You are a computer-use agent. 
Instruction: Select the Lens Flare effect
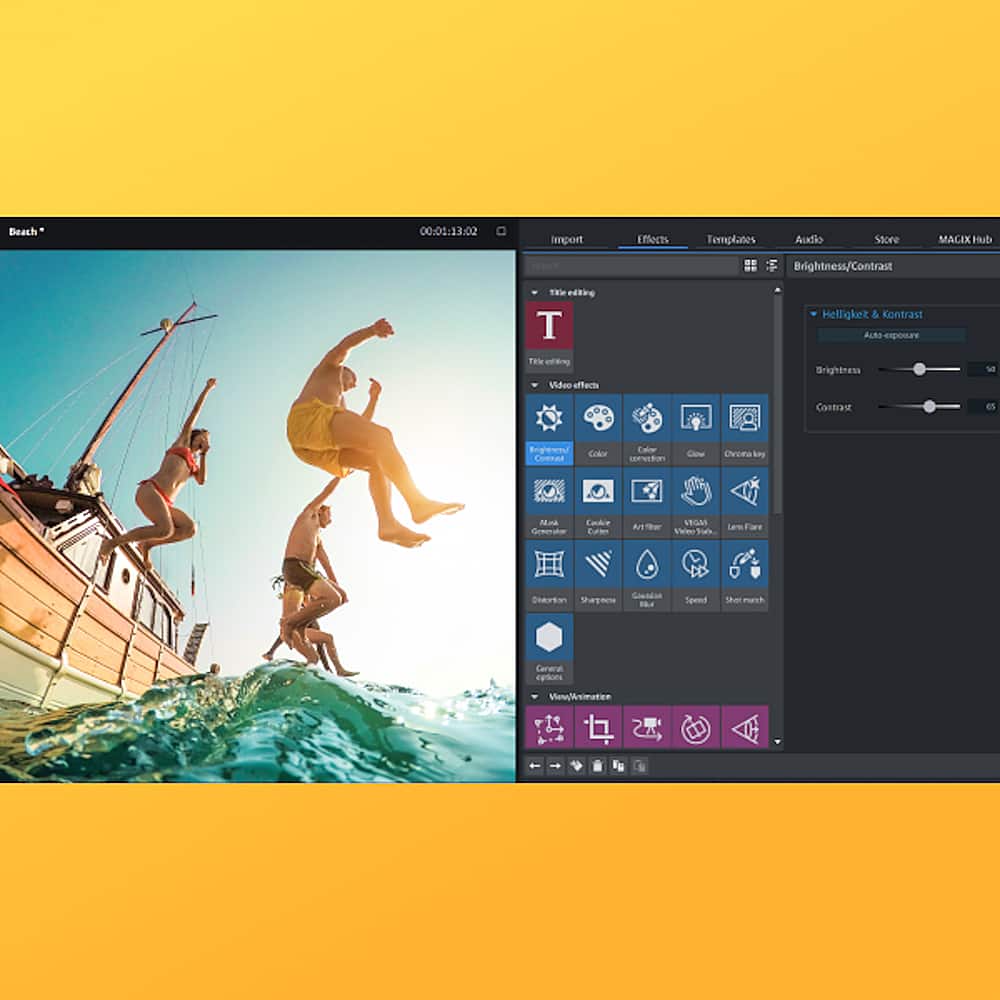(744, 503)
